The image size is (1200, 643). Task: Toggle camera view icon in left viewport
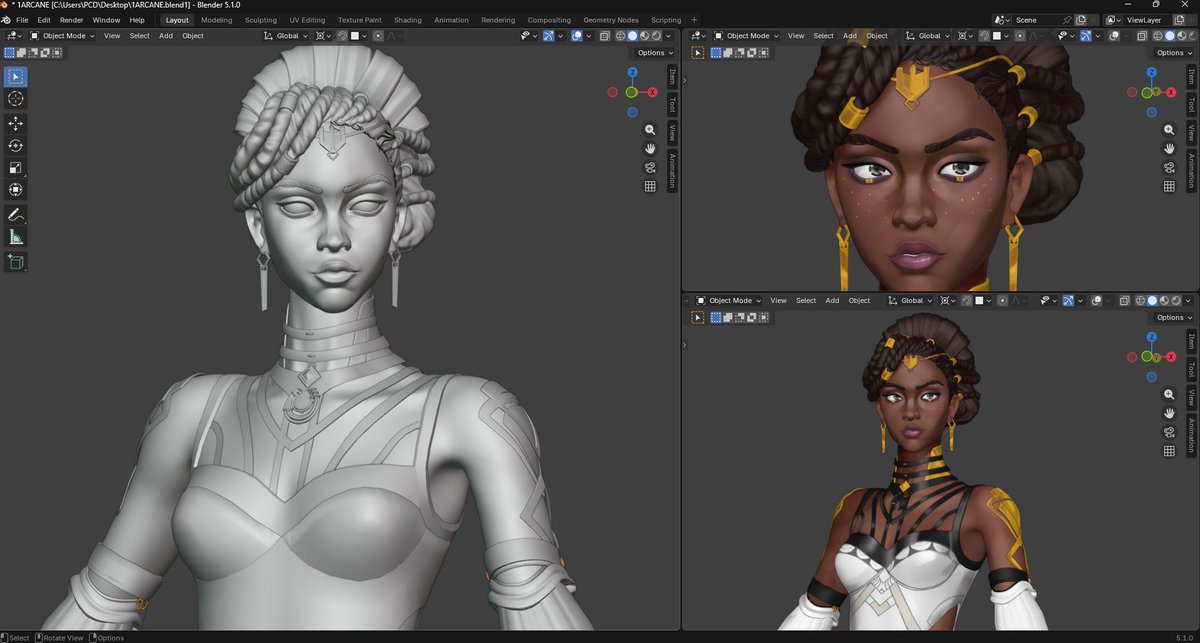tap(650, 167)
